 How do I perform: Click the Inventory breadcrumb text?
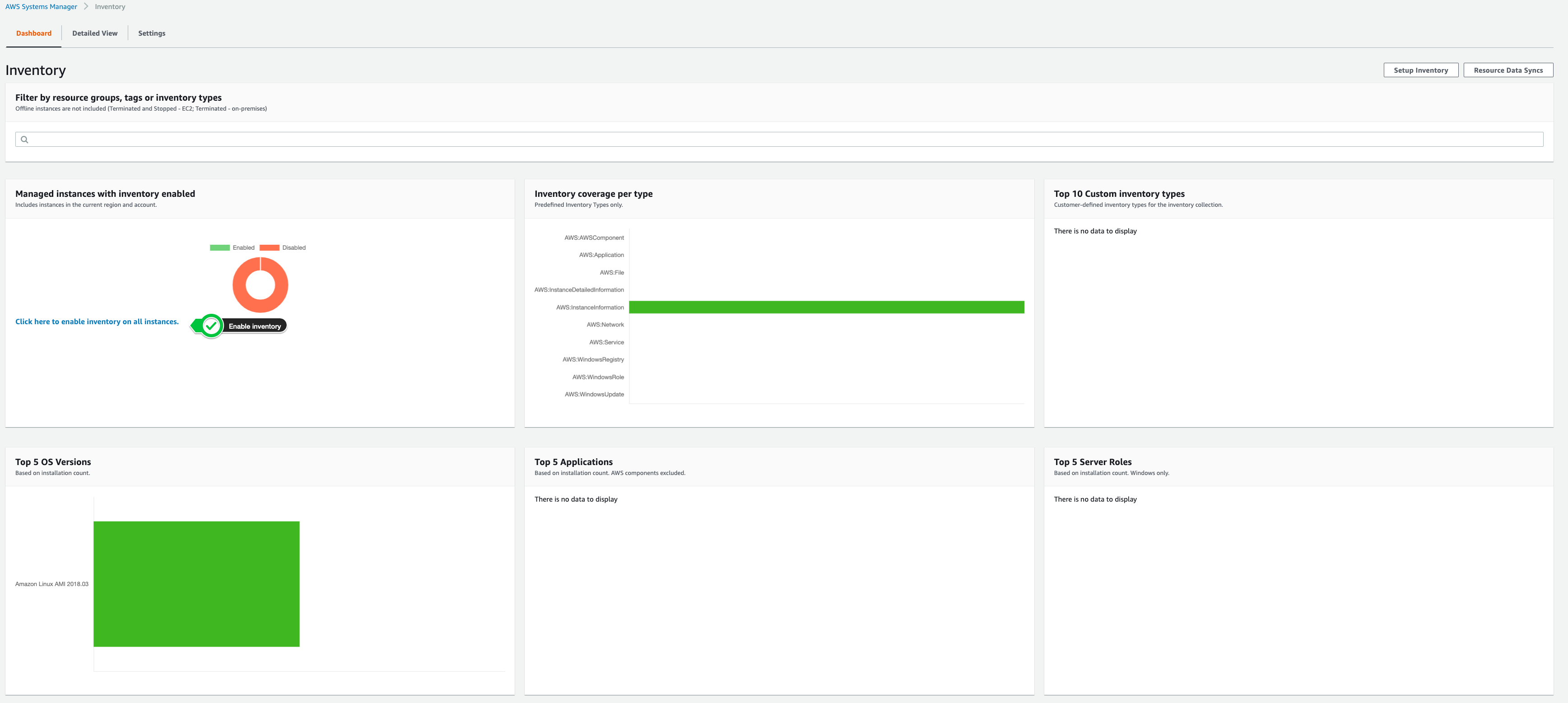click(110, 7)
